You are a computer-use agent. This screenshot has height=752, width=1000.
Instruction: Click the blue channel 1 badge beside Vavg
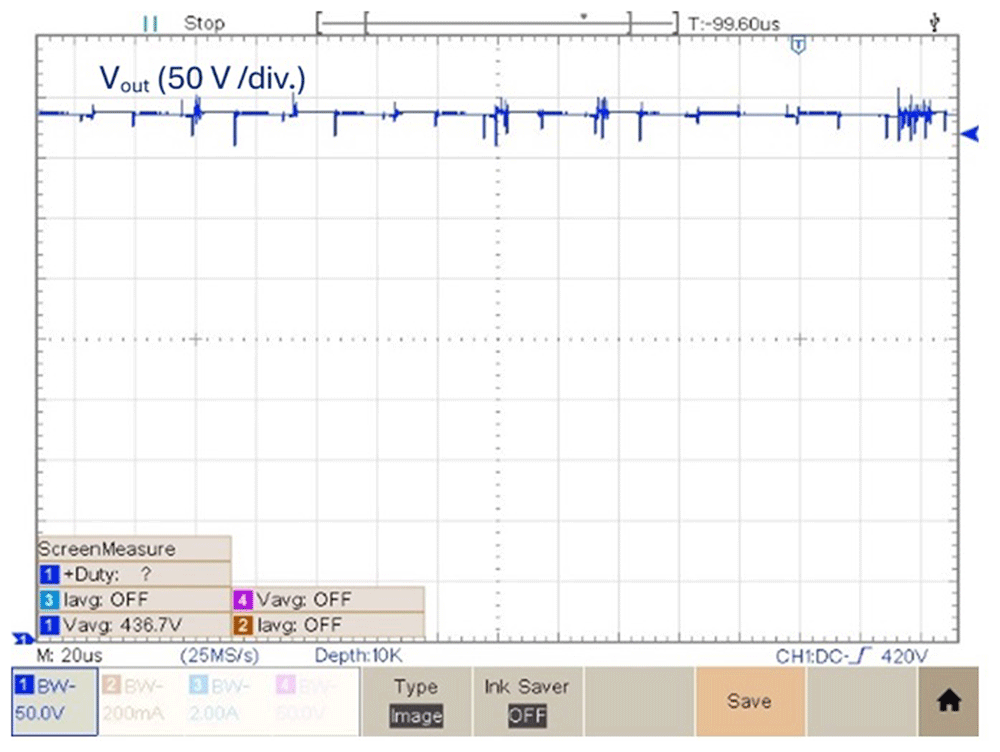tap(49, 624)
